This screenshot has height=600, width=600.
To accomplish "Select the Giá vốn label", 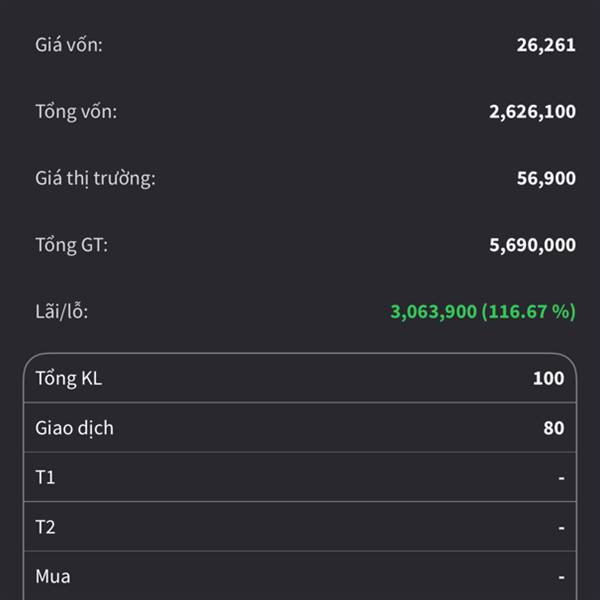I will (69, 45).
